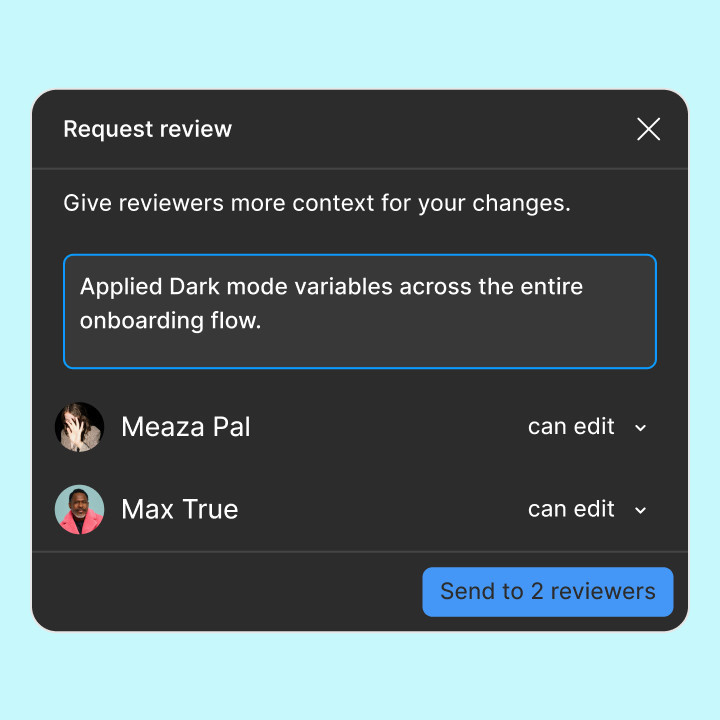The height and width of the screenshot is (720, 720).
Task: Select the Max True reviewer name
Action: pyautogui.click(x=180, y=509)
